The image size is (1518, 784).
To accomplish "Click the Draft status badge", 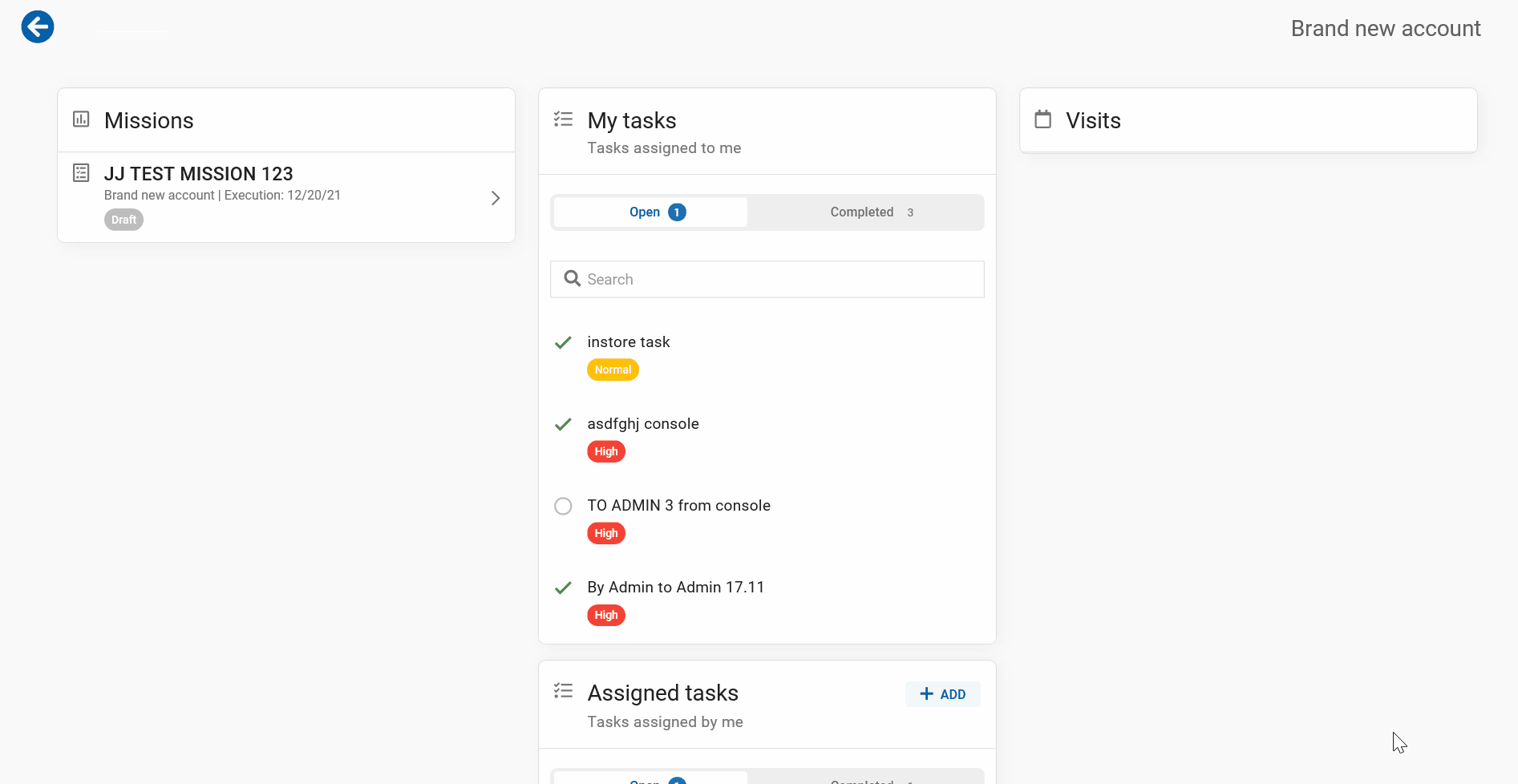I will tap(123, 220).
